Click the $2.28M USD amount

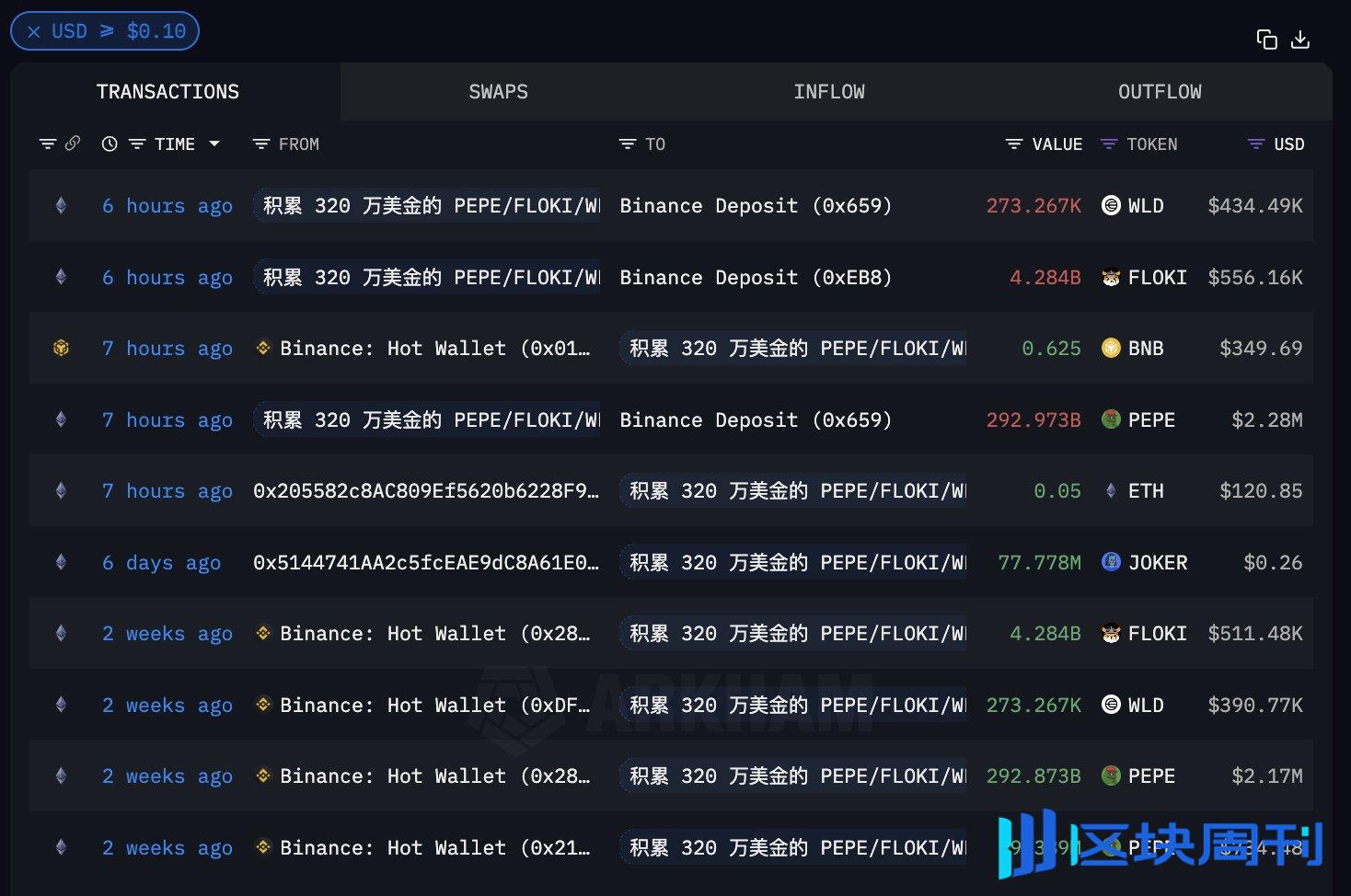[1267, 420]
